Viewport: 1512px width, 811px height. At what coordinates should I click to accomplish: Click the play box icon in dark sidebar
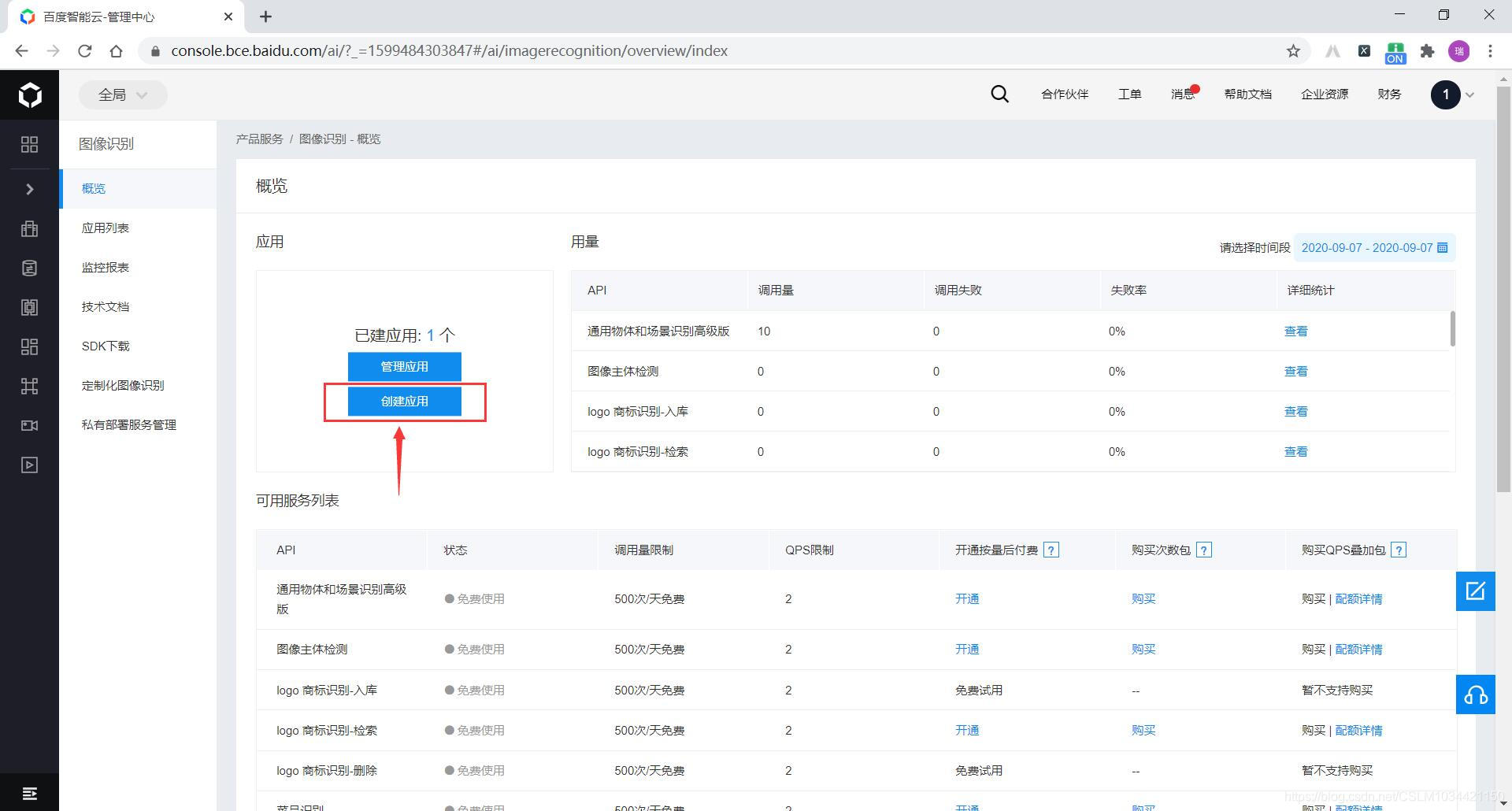[x=29, y=465]
